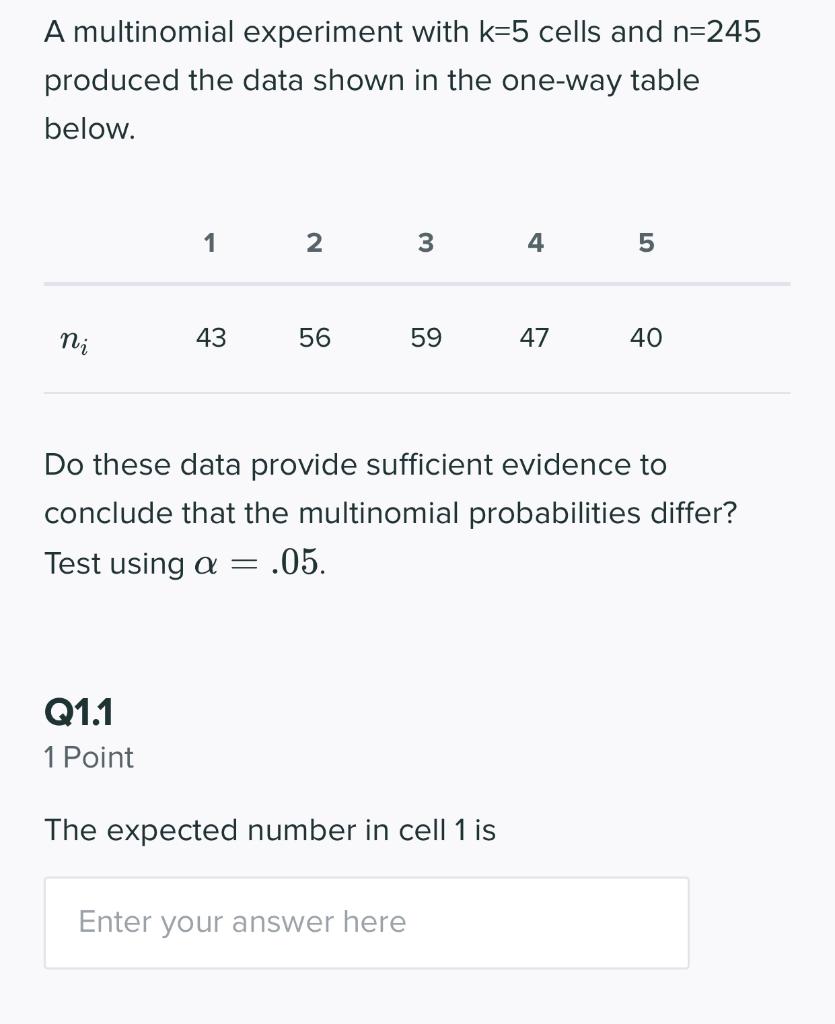This screenshot has height=1024, width=835.
Task: Click the placeholder text Enter your answer here
Action: tap(240, 921)
